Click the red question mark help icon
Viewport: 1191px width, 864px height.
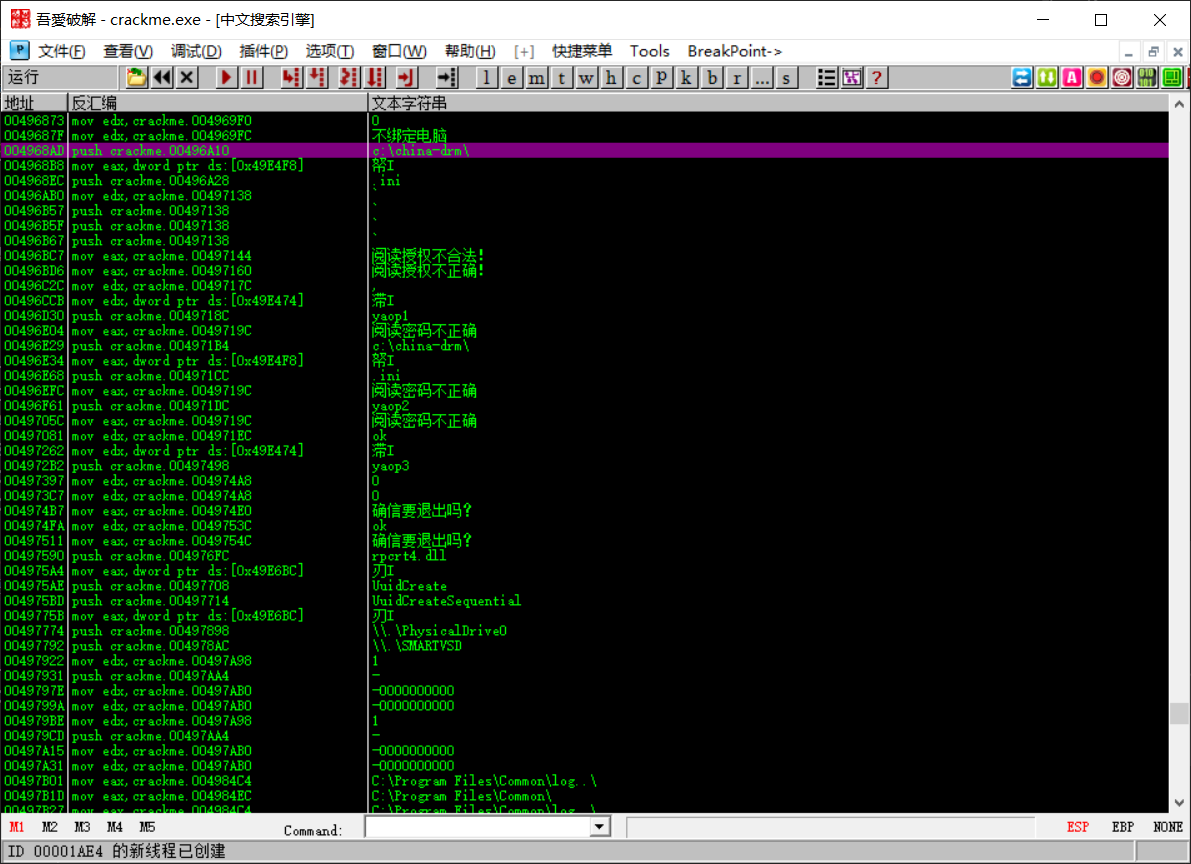pyautogui.click(x=877, y=78)
